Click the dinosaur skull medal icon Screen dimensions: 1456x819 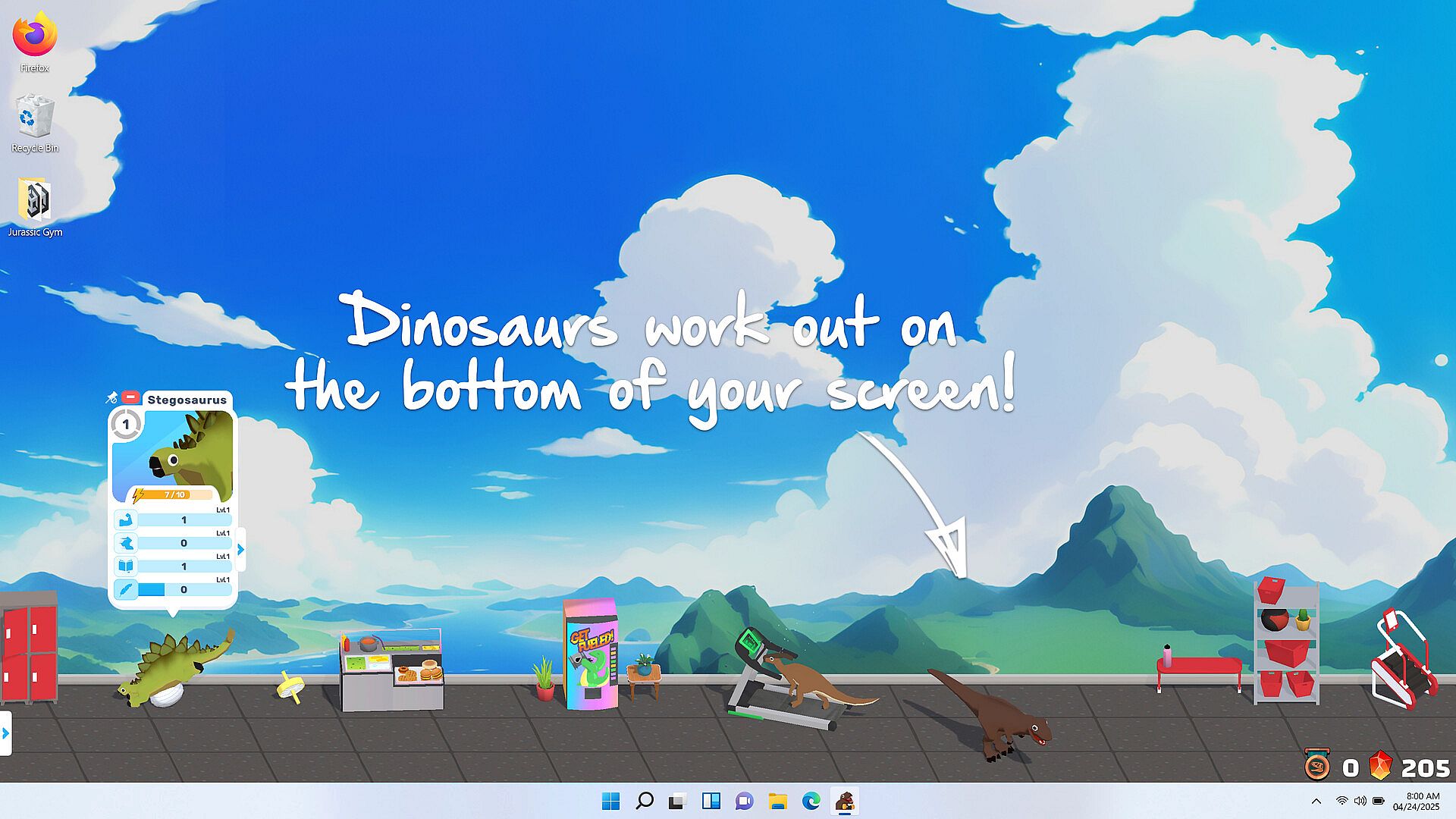pyautogui.click(x=1317, y=767)
